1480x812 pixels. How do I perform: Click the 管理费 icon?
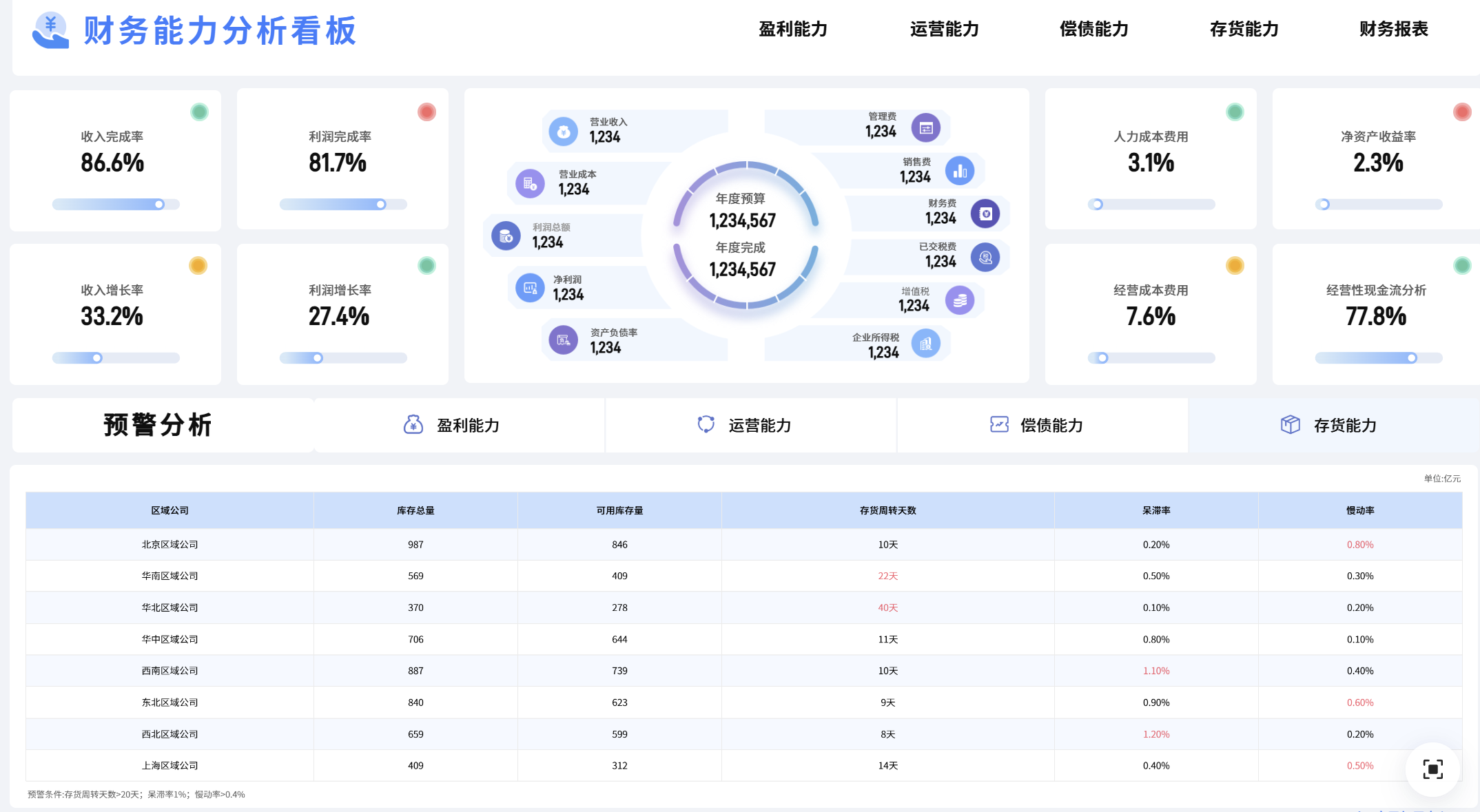925,127
